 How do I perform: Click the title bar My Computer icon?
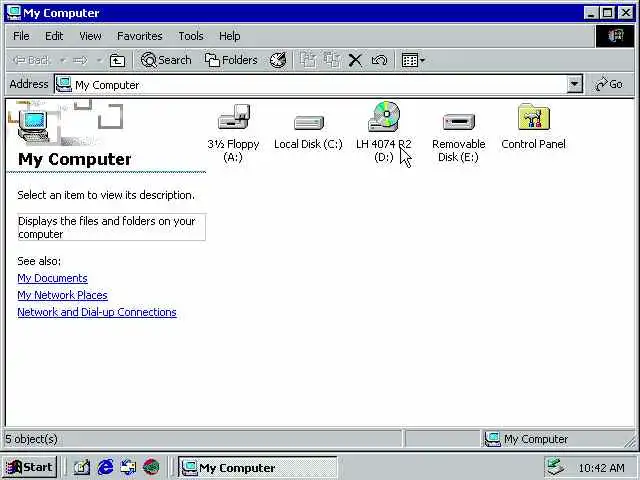point(14,13)
